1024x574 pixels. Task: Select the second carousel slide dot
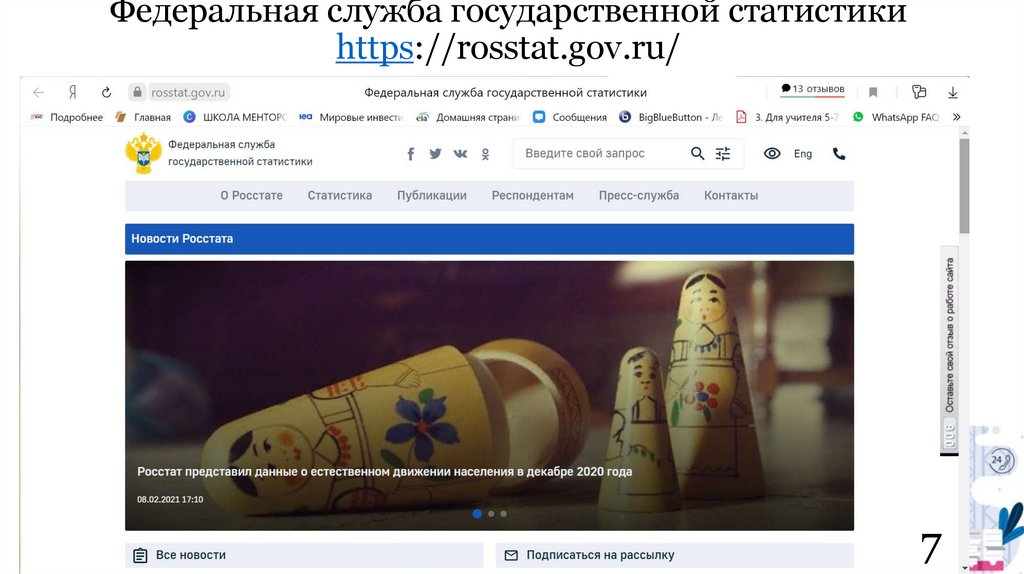(x=491, y=514)
